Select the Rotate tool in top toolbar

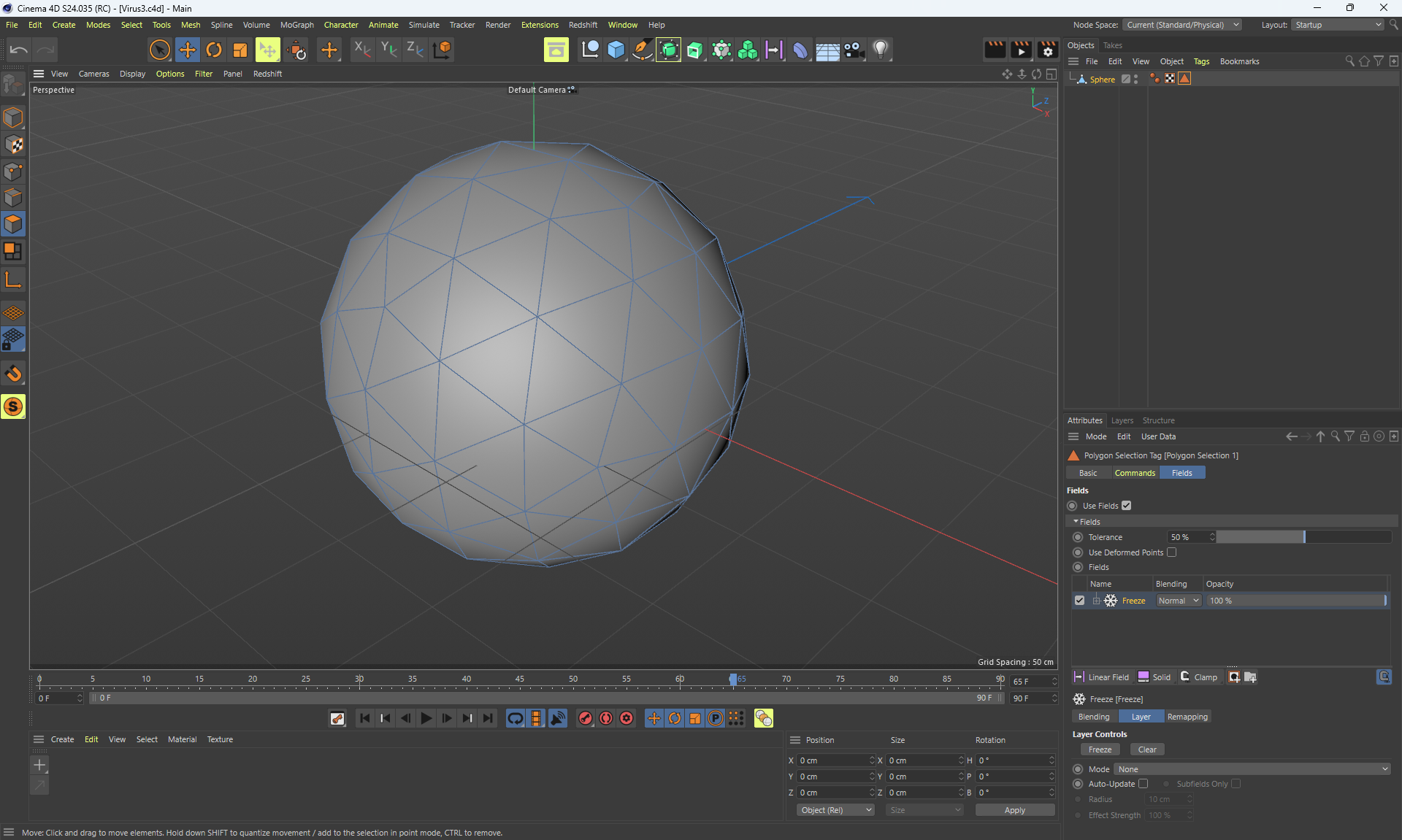(214, 50)
